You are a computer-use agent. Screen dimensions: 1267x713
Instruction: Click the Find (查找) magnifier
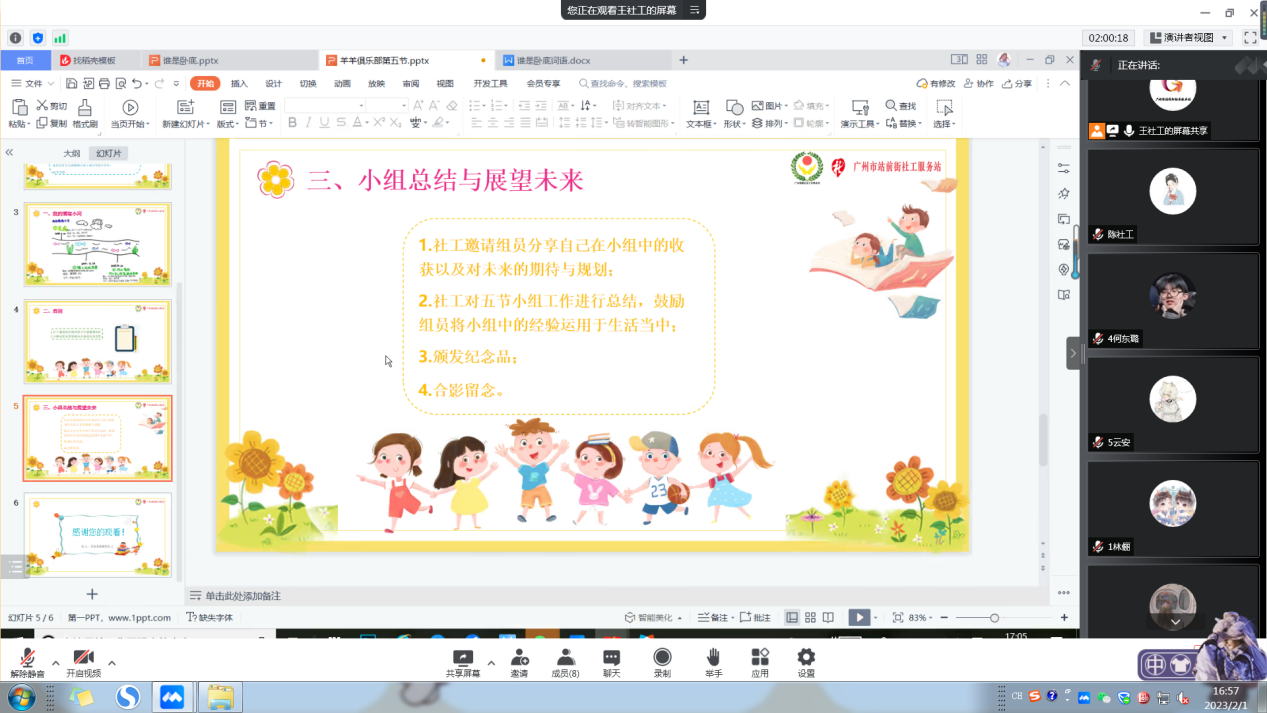tap(900, 106)
